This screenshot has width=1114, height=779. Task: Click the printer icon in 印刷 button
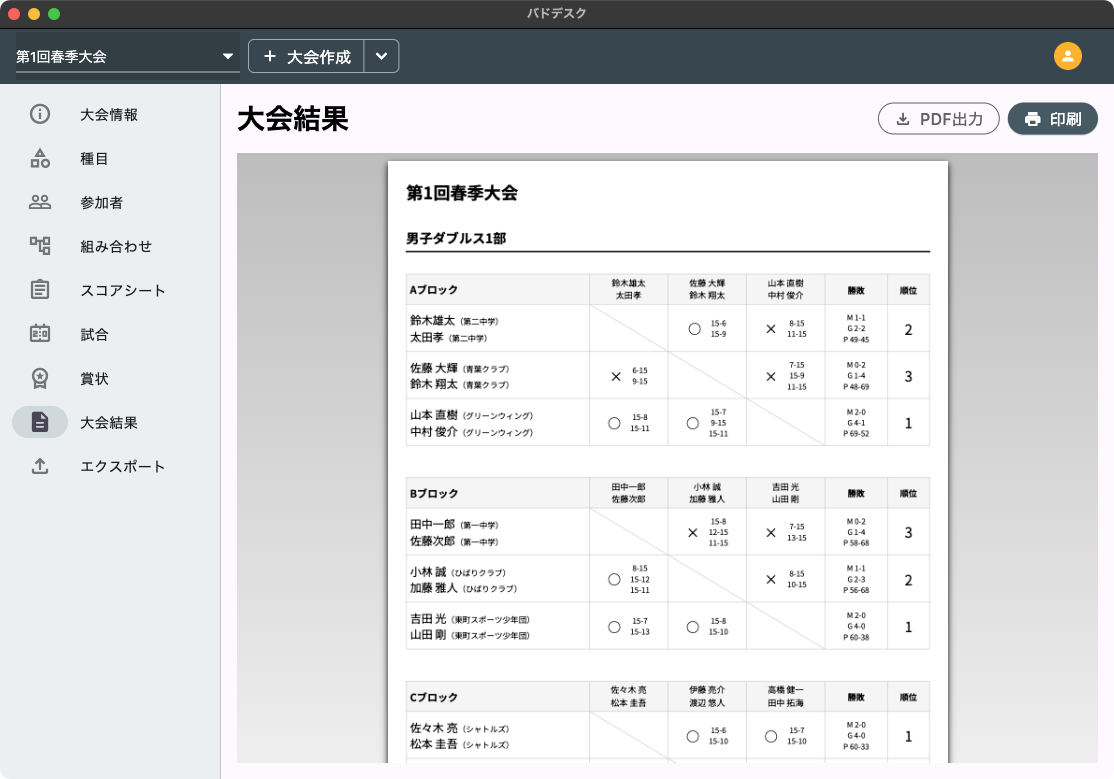point(1032,119)
